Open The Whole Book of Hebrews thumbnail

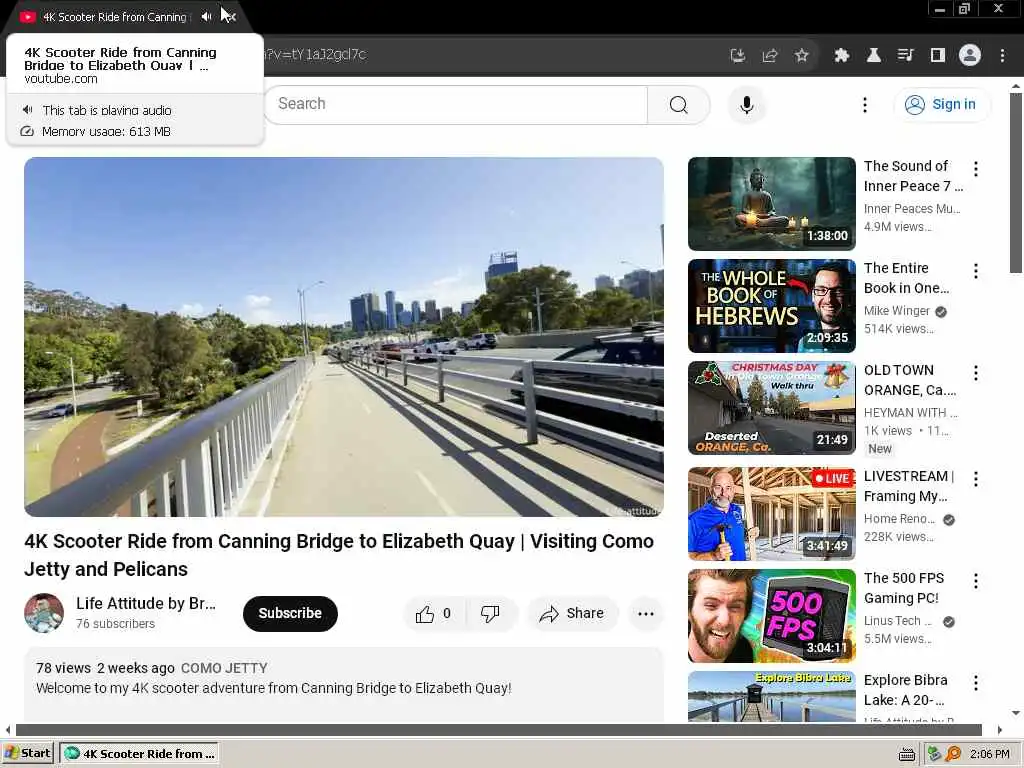(x=771, y=306)
